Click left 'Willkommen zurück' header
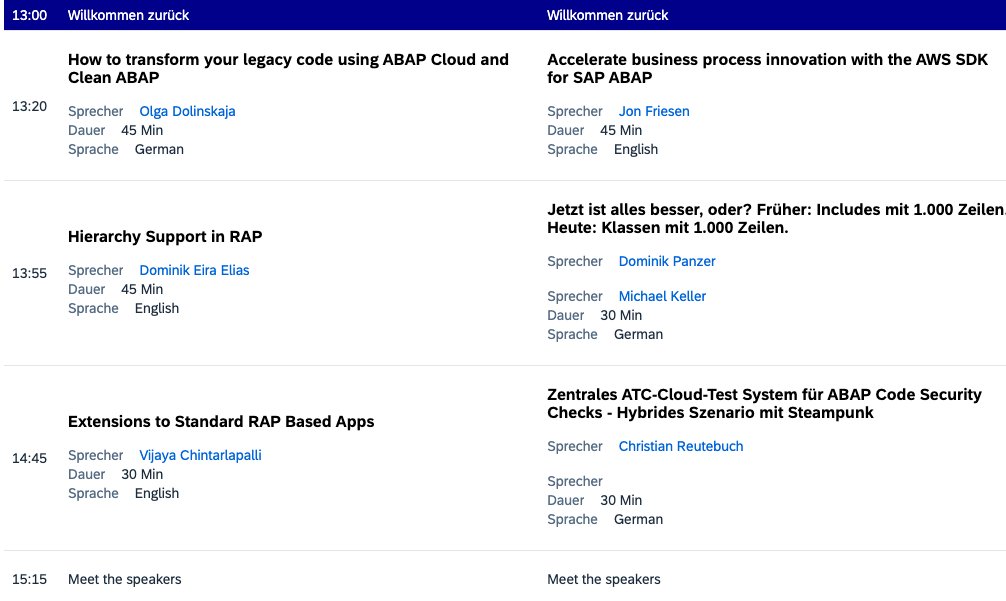1006x601 pixels. click(128, 15)
